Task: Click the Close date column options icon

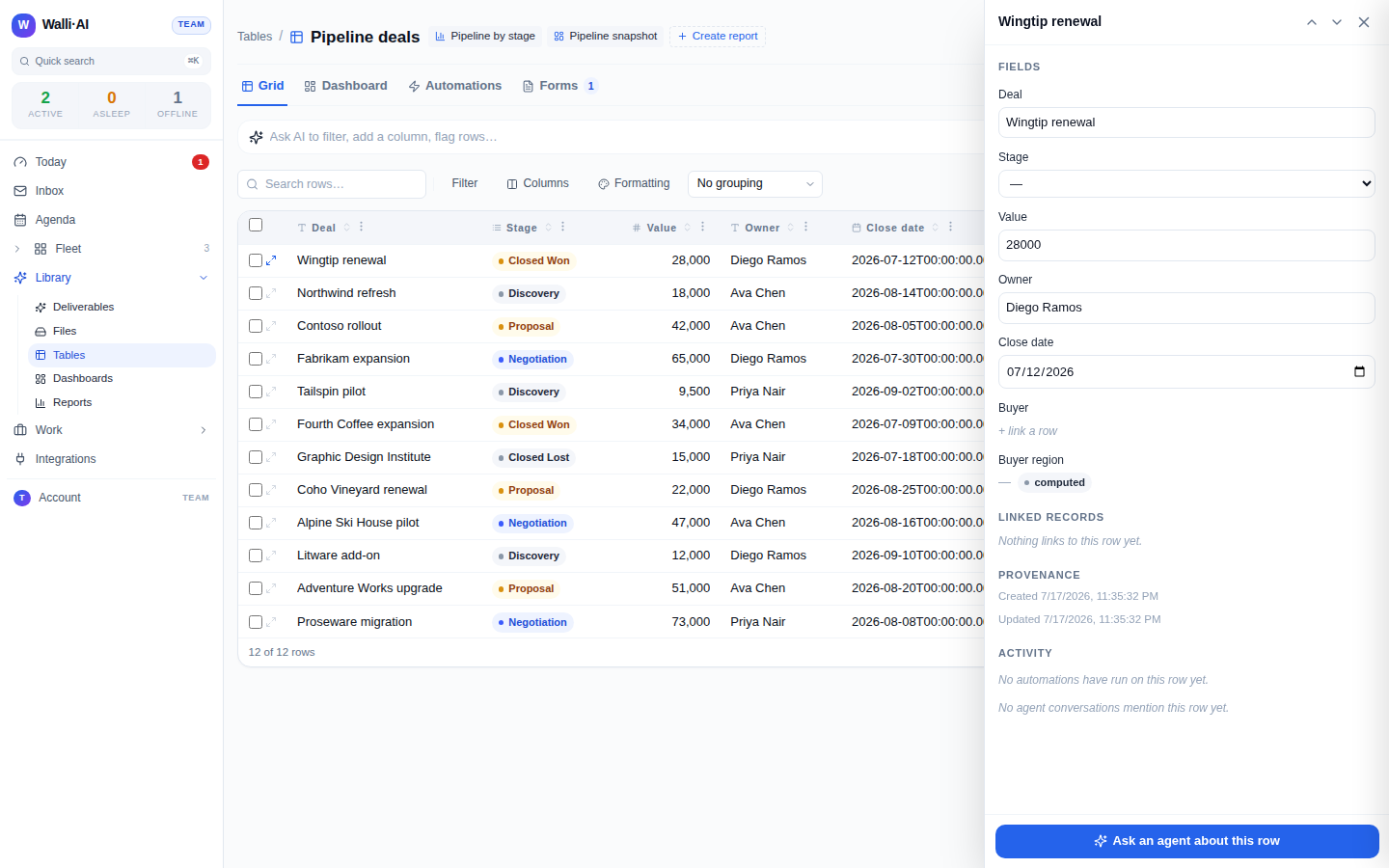Action: coord(951,228)
